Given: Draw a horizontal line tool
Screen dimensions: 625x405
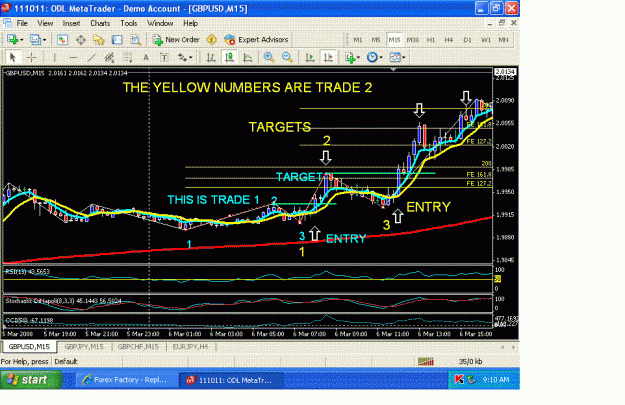Looking at the screenshot, I should pos(73,57).
